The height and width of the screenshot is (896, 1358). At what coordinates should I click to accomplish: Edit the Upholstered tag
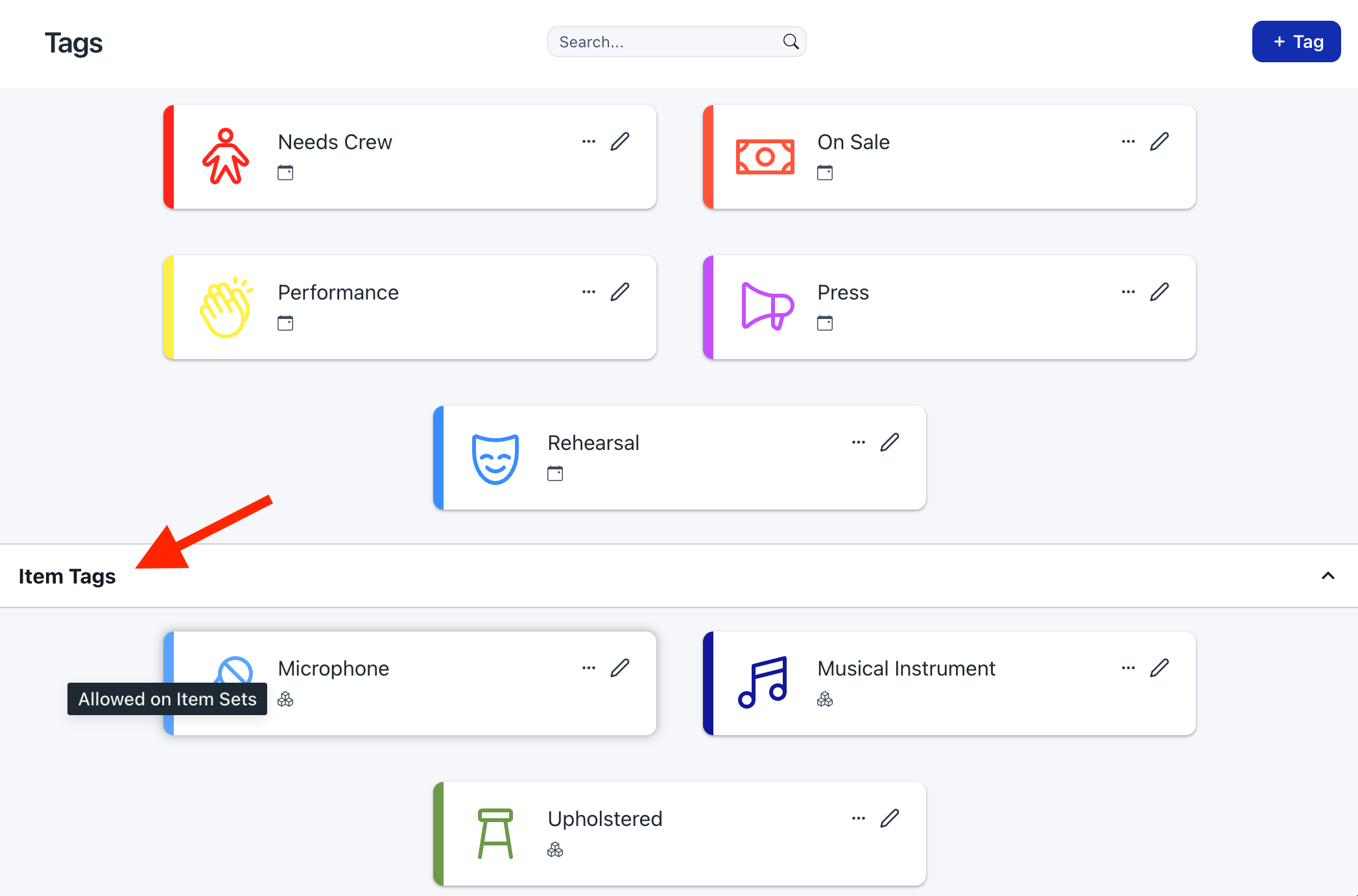click(x=890, y=818)
